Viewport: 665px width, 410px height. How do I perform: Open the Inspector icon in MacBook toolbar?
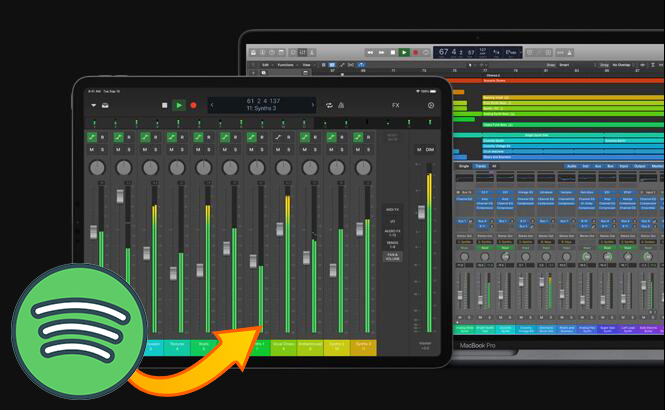click(263, 53)
